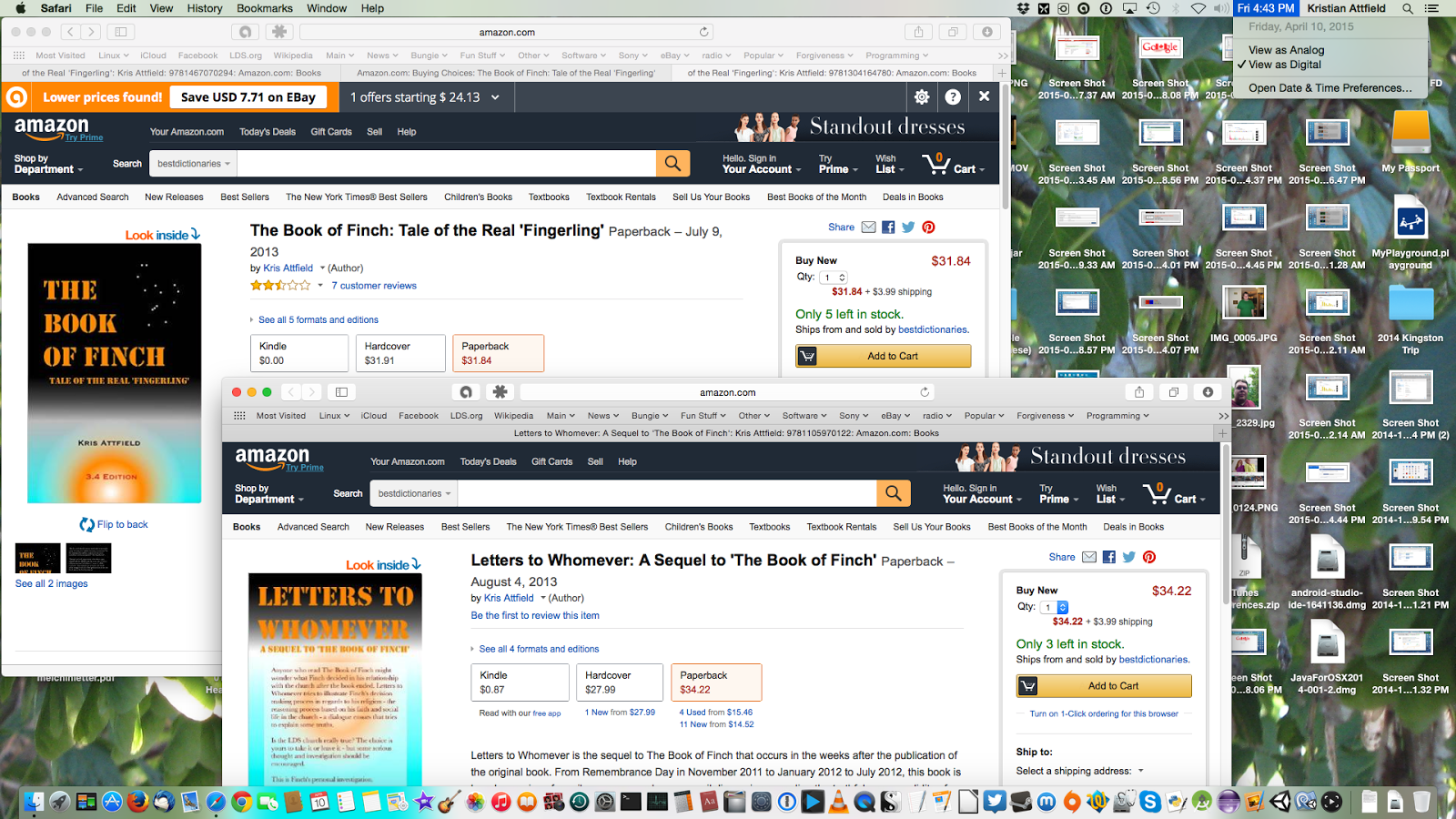
Task: Change the Qty value for the $34.22 paperback
Action: (x=1056, y=607)
